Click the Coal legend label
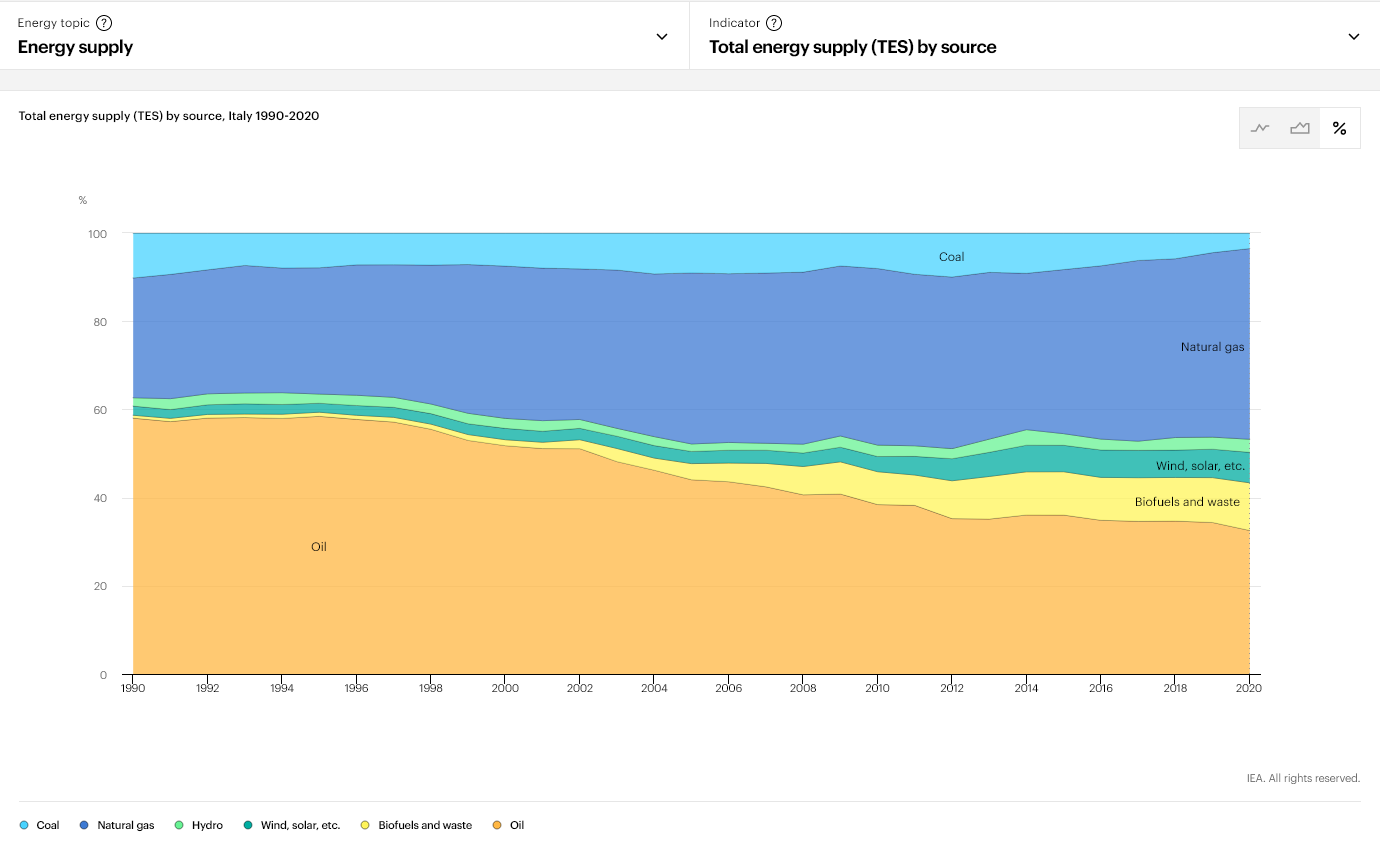The width and height of the screenshot is (1380, 848). pos(48,826)
